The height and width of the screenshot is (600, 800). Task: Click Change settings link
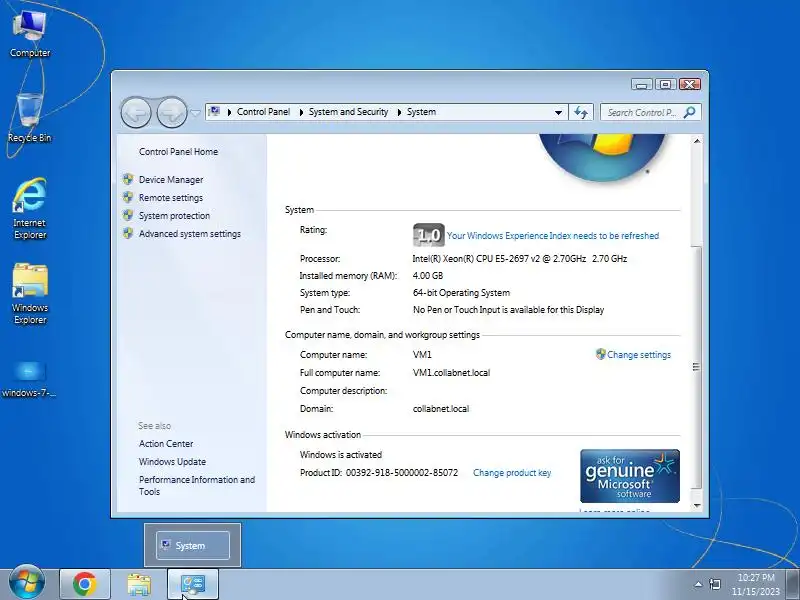click(x=639, y=355)
